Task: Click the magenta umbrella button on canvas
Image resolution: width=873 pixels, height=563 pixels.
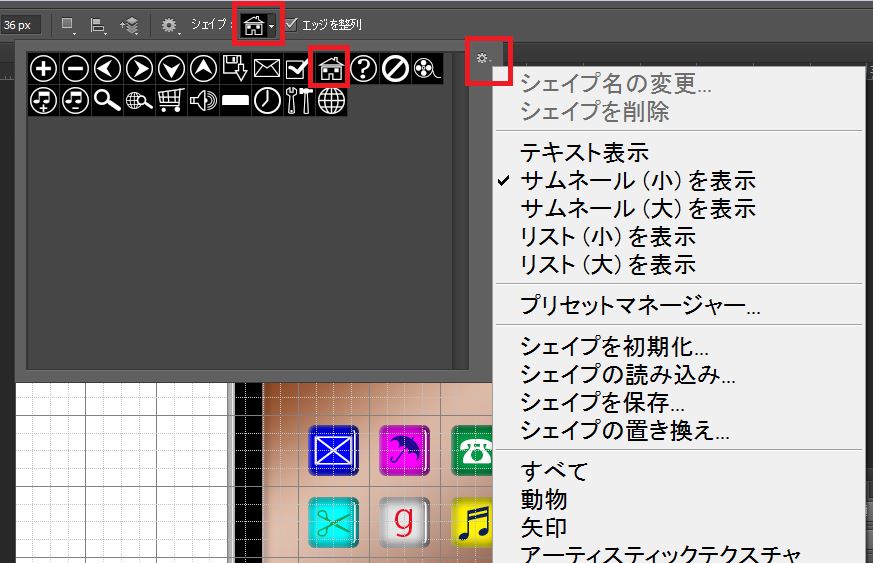Action: tap(404, 450)
